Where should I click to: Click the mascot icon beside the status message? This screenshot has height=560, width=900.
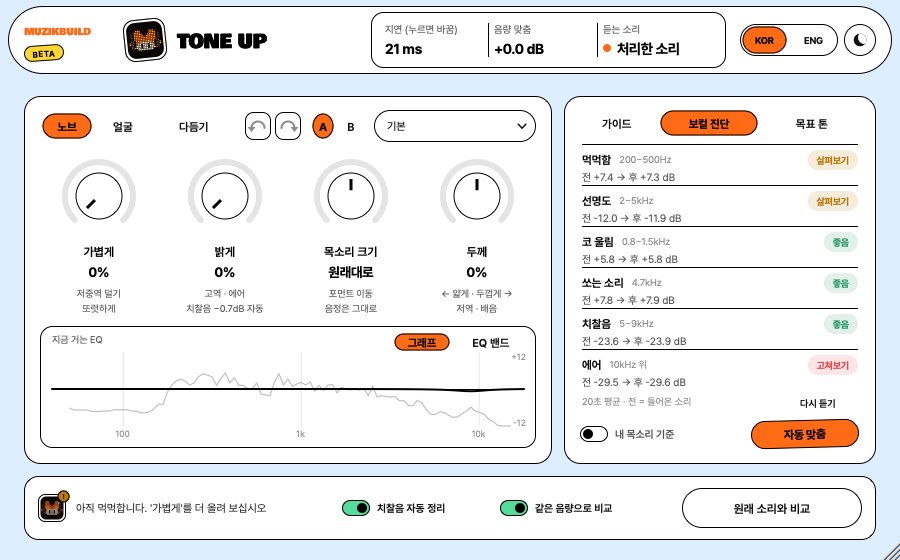(x=52, y=507)
